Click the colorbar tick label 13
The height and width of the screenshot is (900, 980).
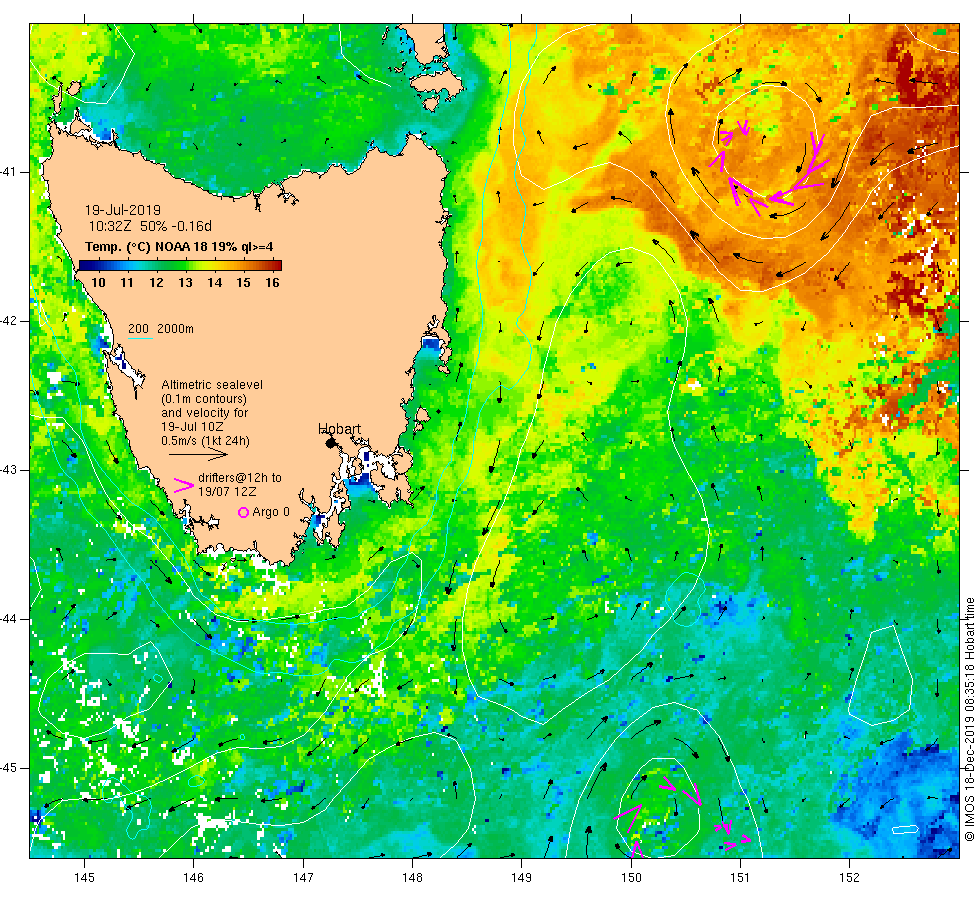point(185,282)
